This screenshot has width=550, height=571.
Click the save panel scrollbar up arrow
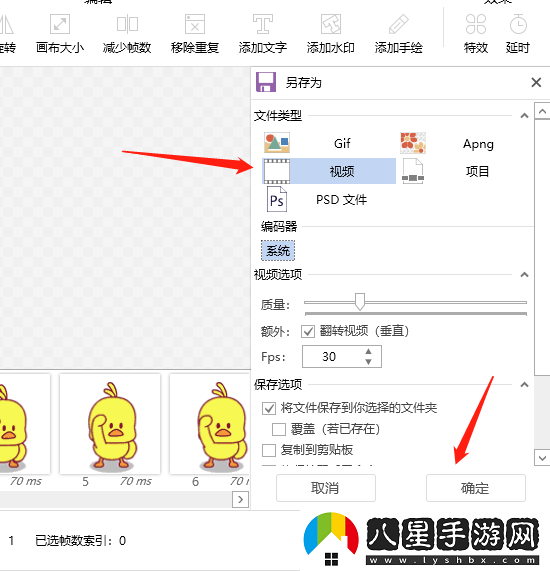click(542, 111)
